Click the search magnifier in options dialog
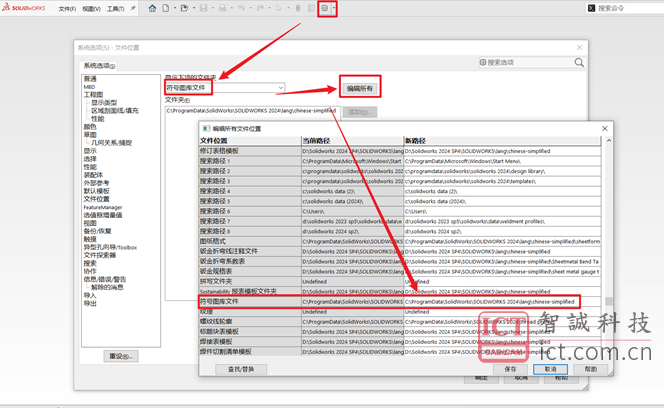This screenshot has width=664, height=408. point(579,63)
